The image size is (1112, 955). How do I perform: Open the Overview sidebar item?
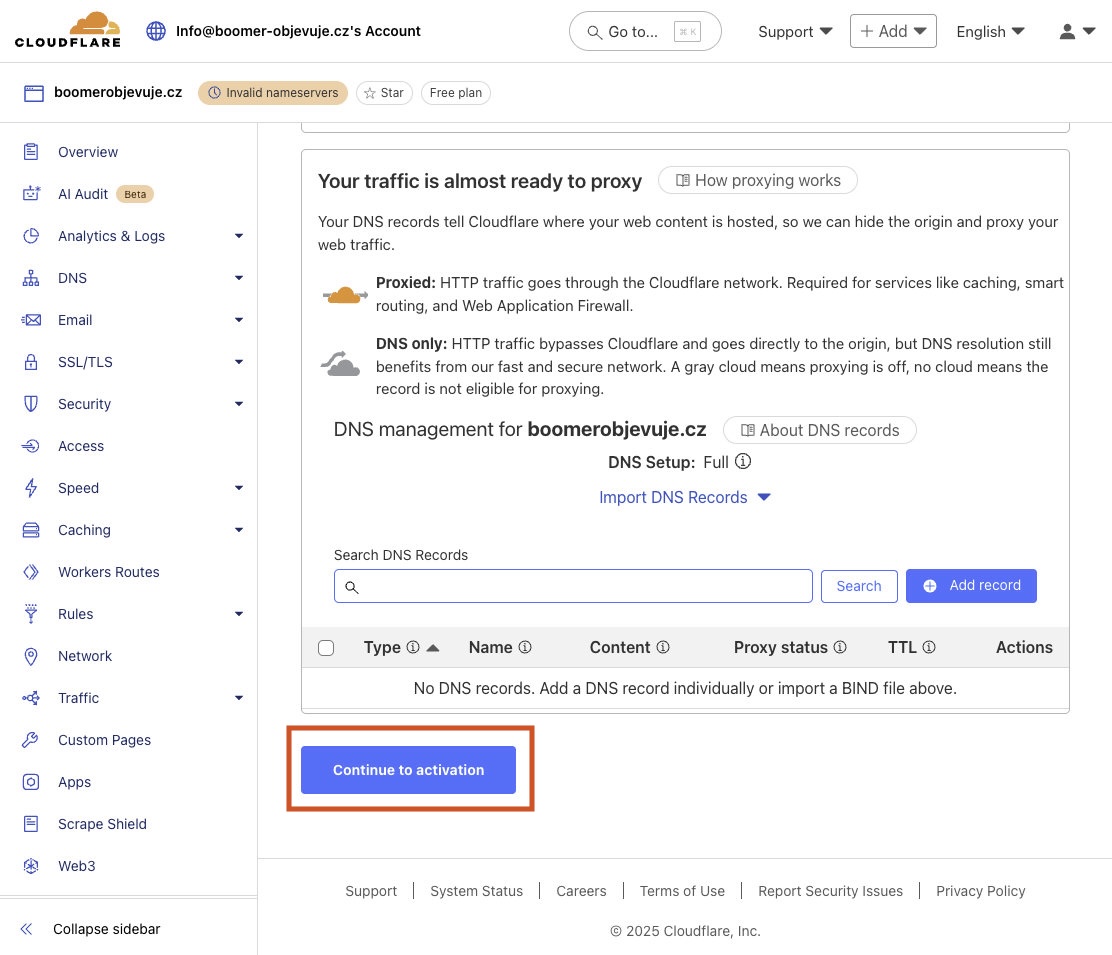pyautogui.click(x=88, y=152)
